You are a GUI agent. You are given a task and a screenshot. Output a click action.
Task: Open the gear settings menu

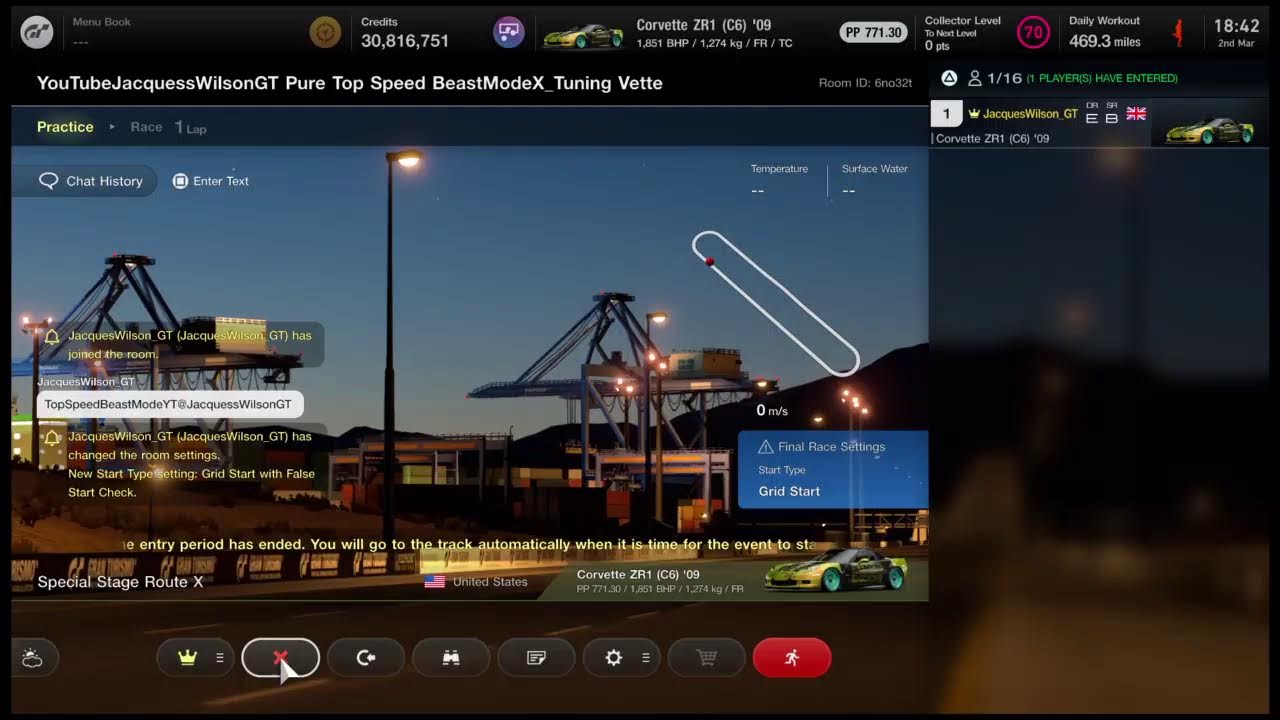click(621, 658)
